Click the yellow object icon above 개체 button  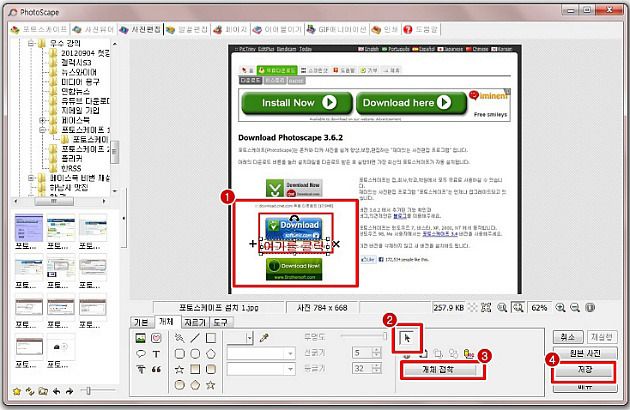tap(468, 354)
